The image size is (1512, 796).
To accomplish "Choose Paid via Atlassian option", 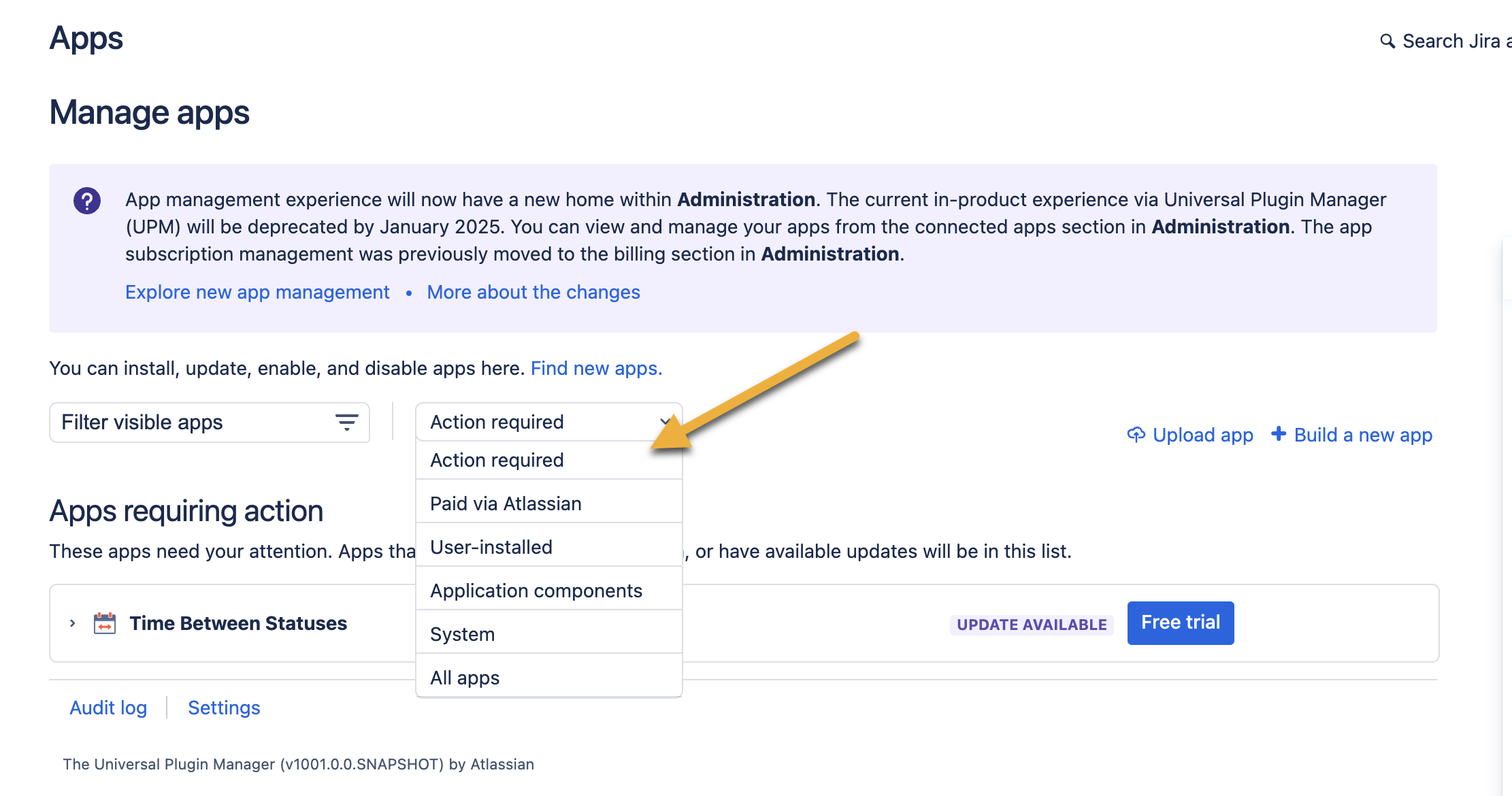I will click(506, 504).
